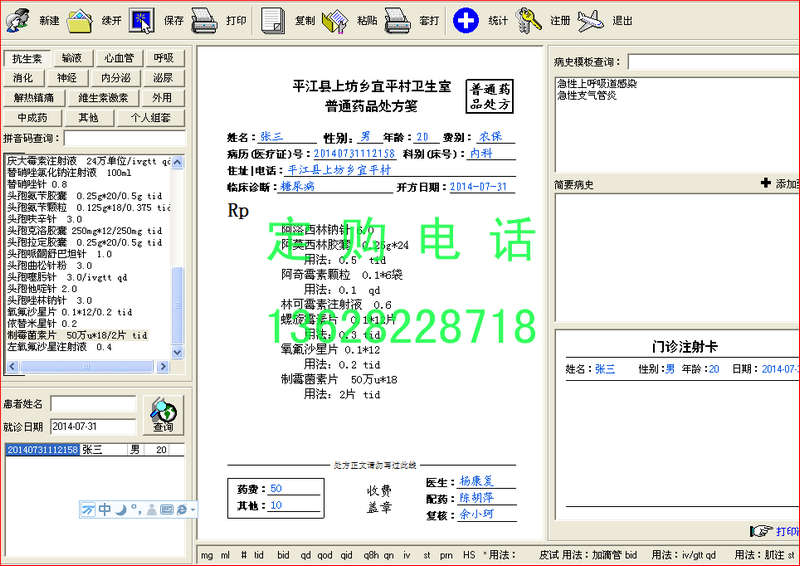
Task: Click the 续开 folder icon
Action: pos(81,21)
